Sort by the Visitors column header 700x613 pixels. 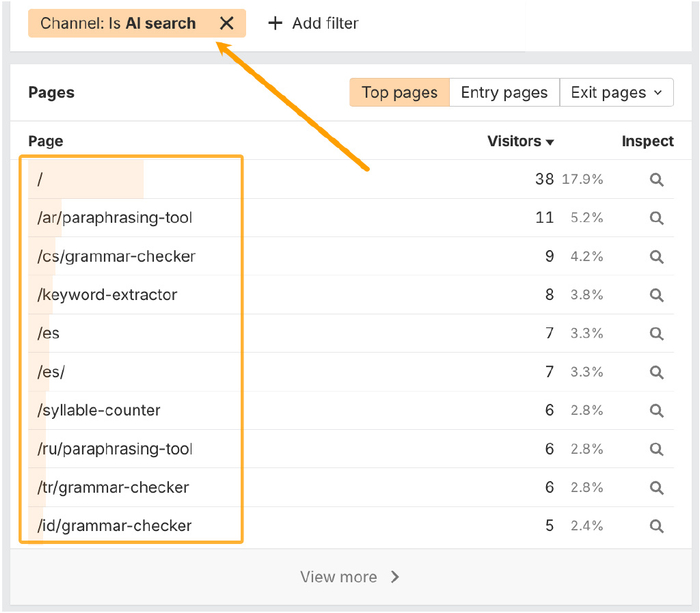[x=520, y=141]
